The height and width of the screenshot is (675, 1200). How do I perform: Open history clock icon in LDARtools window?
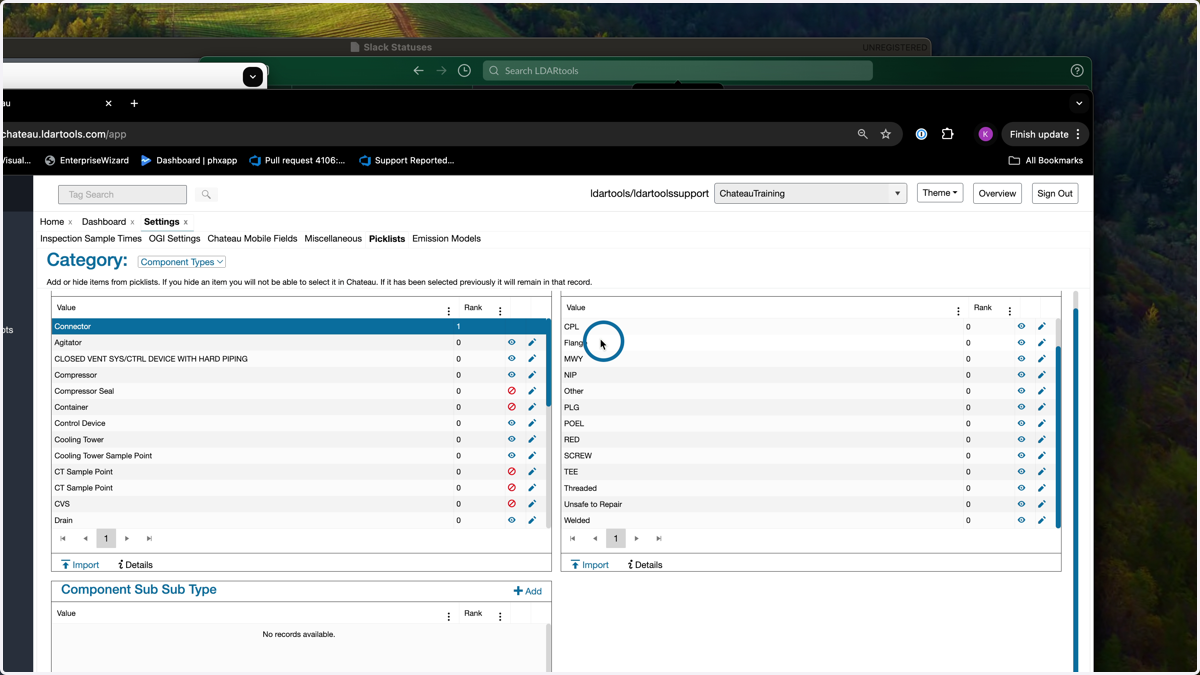(x=464, y=71)
